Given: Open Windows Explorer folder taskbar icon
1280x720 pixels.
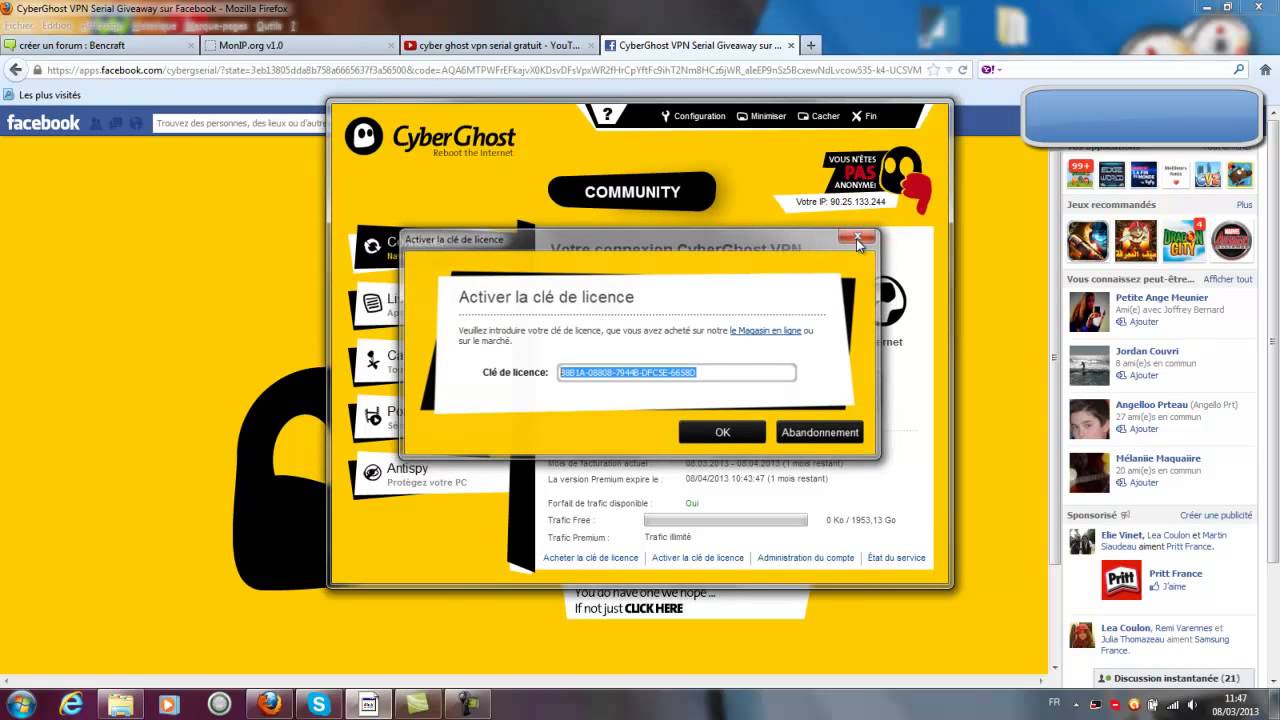Looking at the screenshot, I should pos(120,704).
